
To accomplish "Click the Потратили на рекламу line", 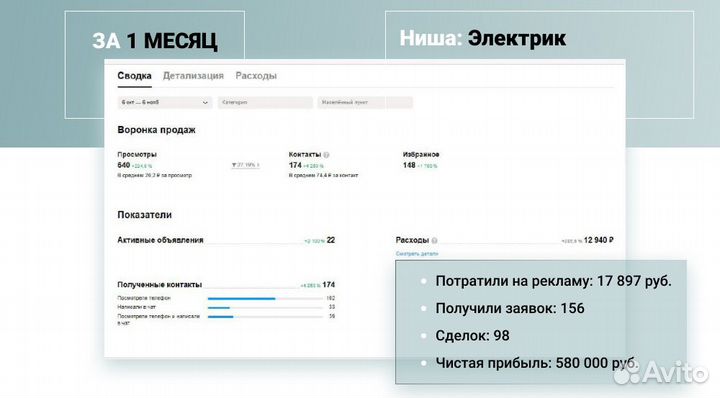I will pyautogui.click(x=553, y=281).
